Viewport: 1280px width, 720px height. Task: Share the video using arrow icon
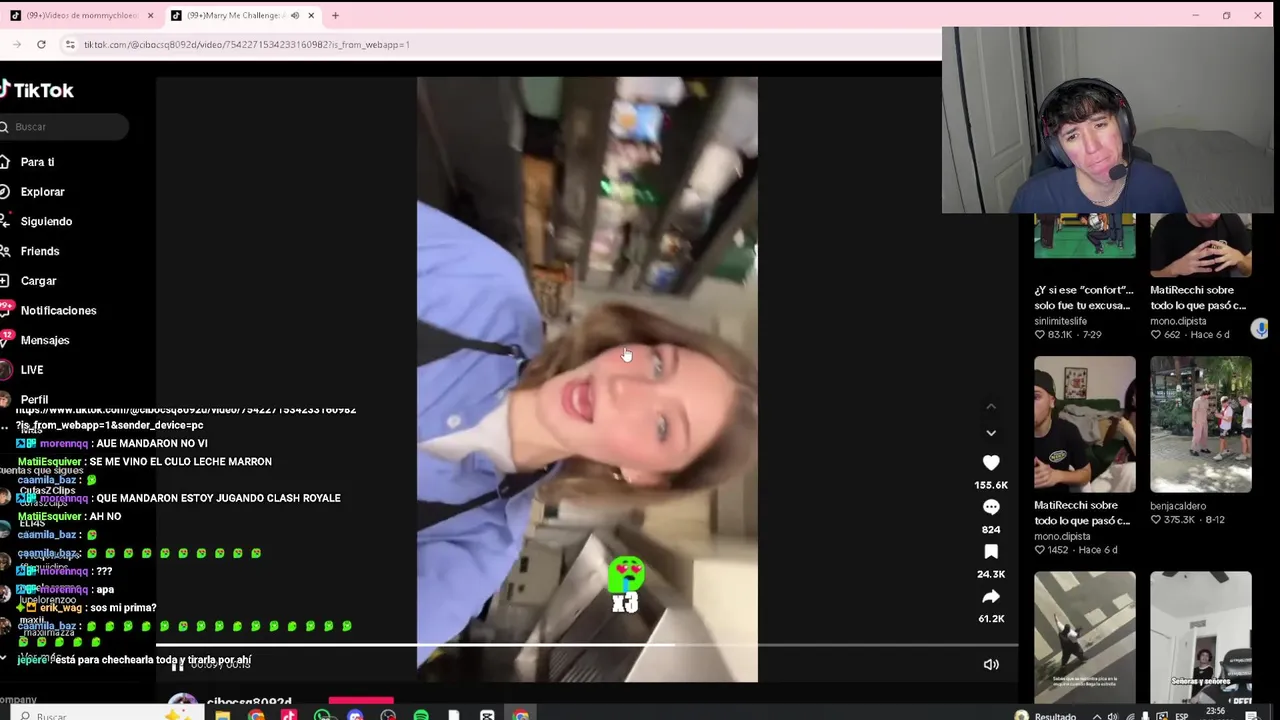pos(991,597)
